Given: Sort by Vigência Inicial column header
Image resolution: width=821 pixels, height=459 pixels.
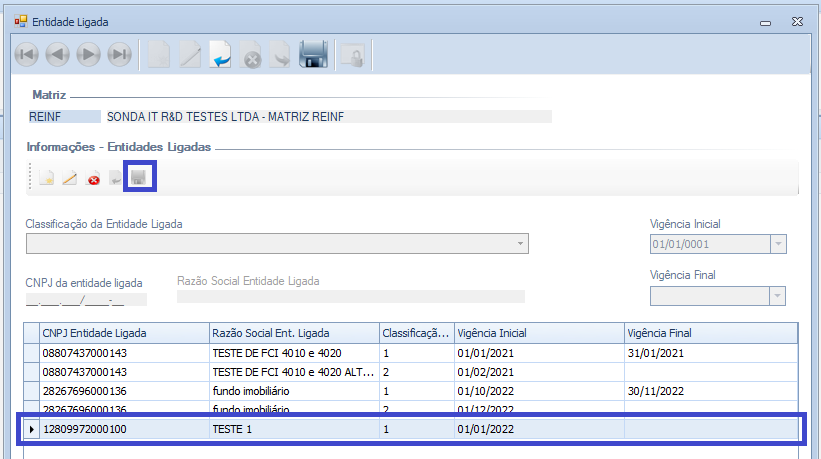Looking at the screenshot, I should click(538, 333).
